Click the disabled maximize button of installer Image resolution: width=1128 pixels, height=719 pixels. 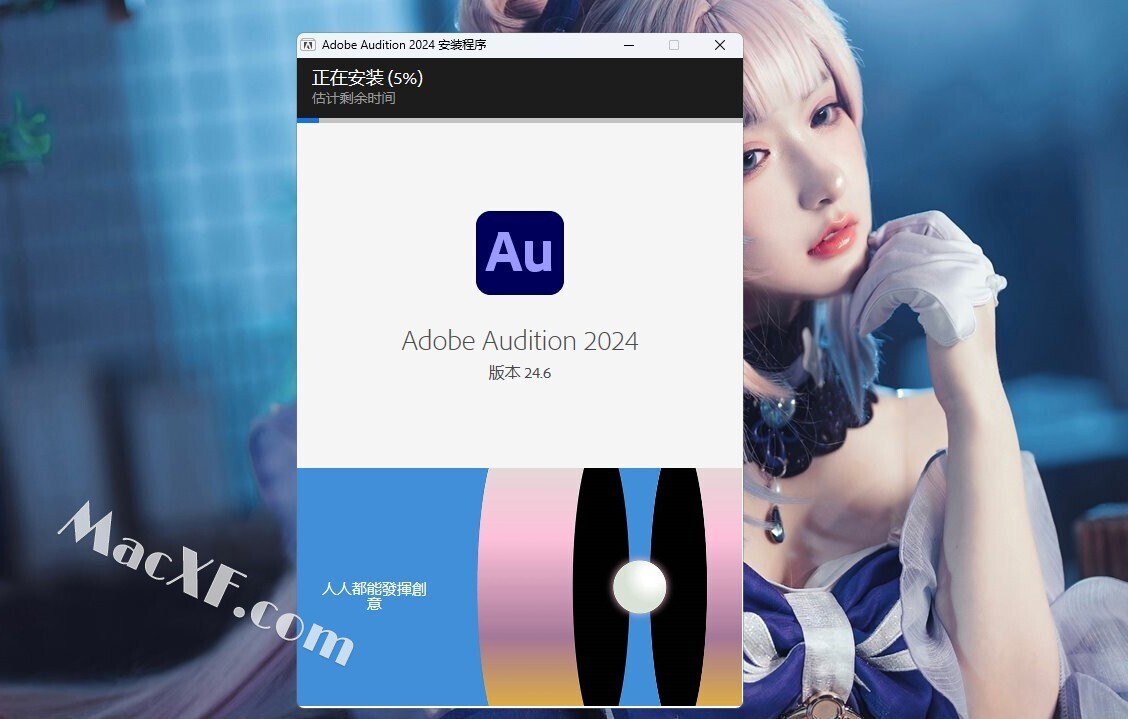[674, 45]
